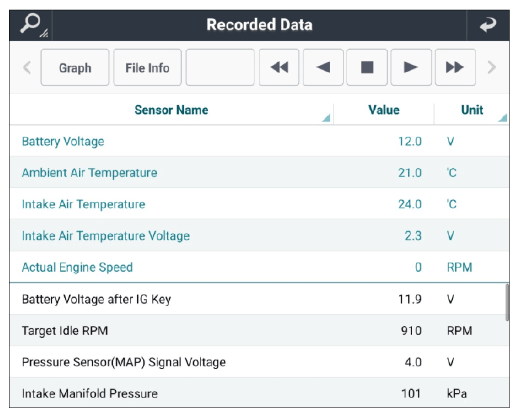Go to previous toolbar page chevron
This screenshot has width=519, height=417.
point(27,68)
